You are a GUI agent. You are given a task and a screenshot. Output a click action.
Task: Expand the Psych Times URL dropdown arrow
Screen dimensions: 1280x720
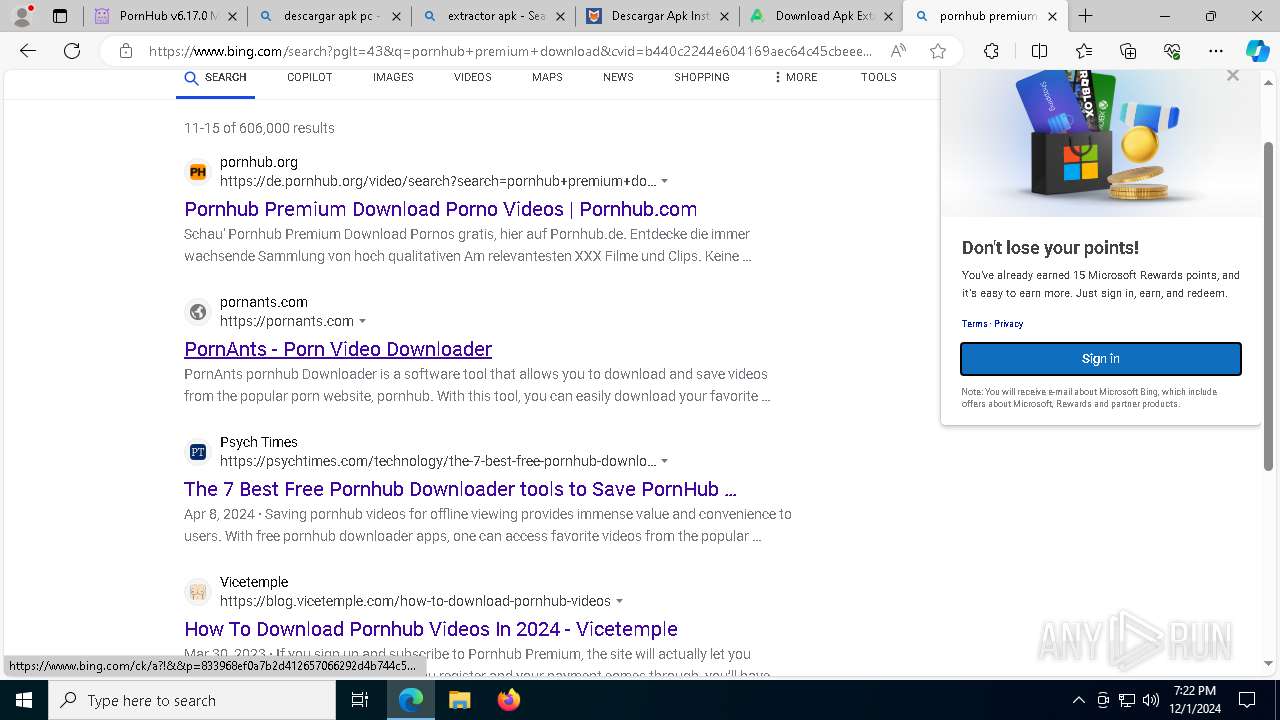[x=665, y=461]
